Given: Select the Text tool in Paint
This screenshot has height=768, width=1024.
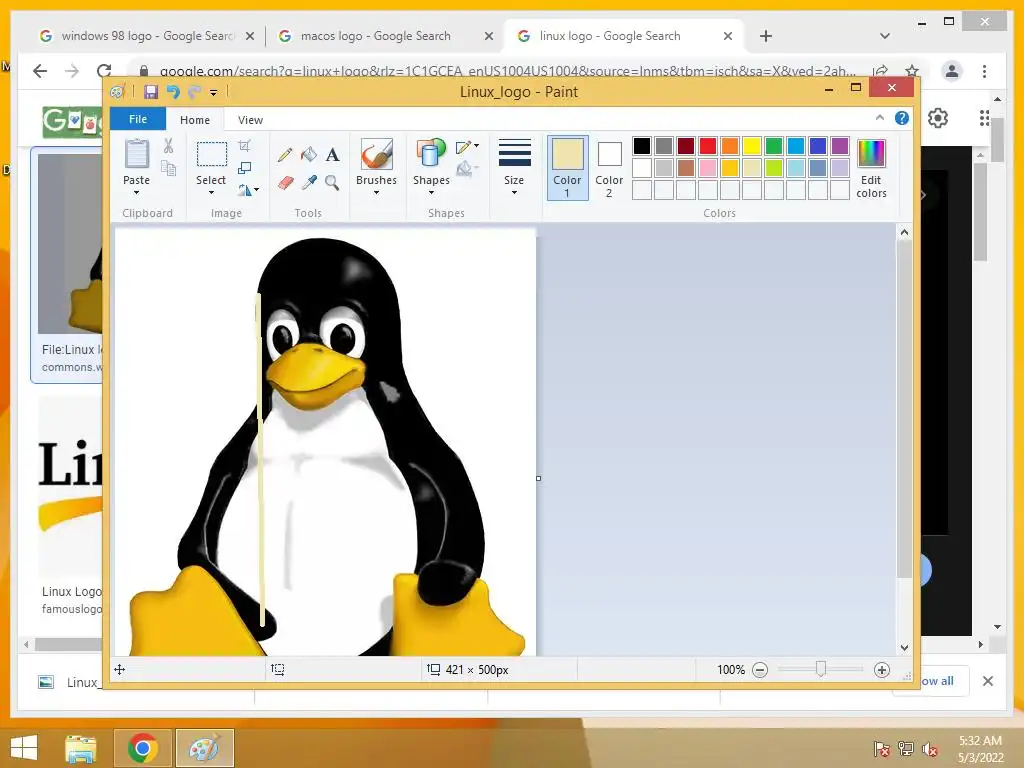Looking at the screenshot, I should tap(332, 155).
